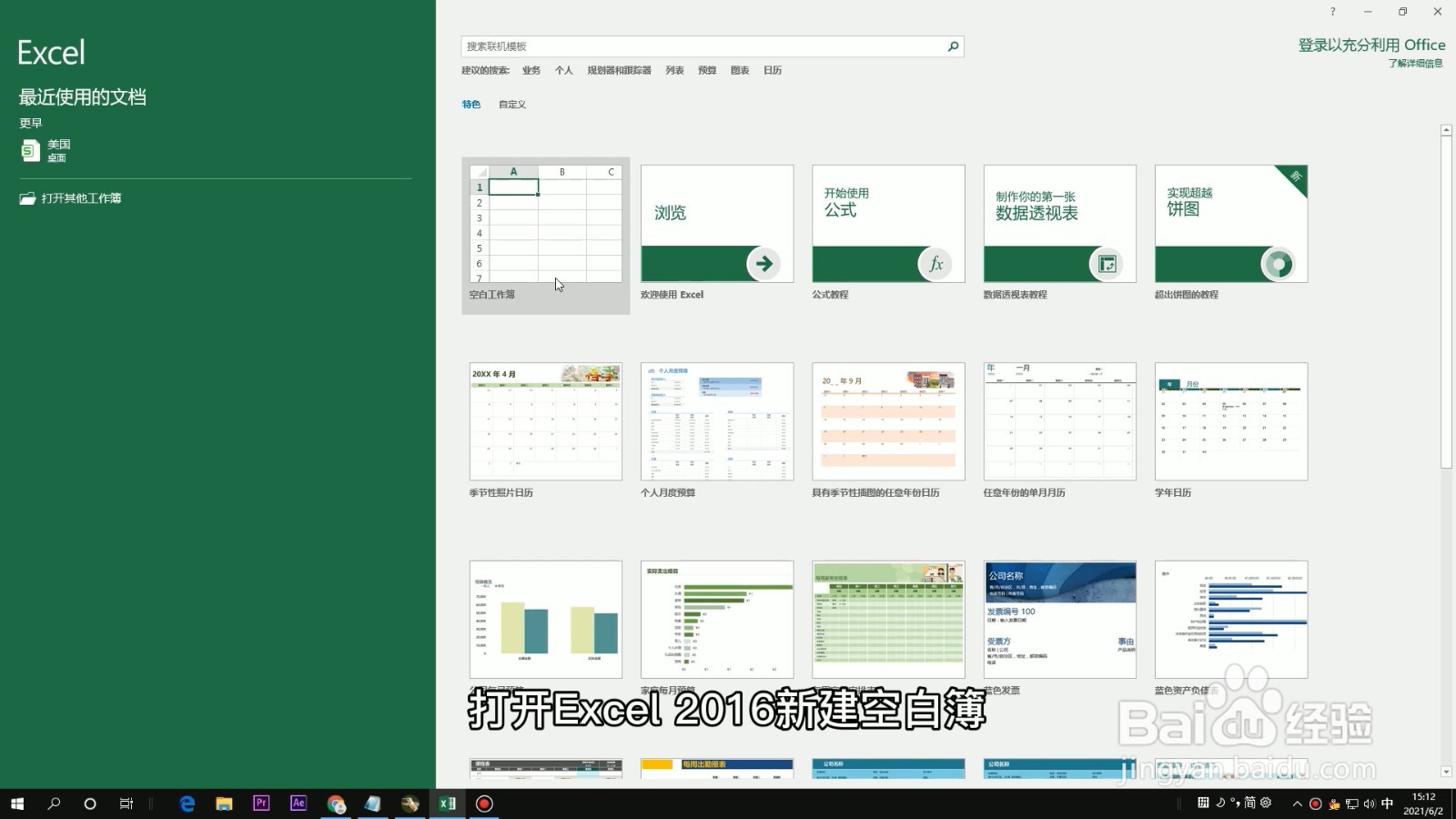
Task: Open 具有季节性插图的任意年份日历 template
Action: [888, 430]
